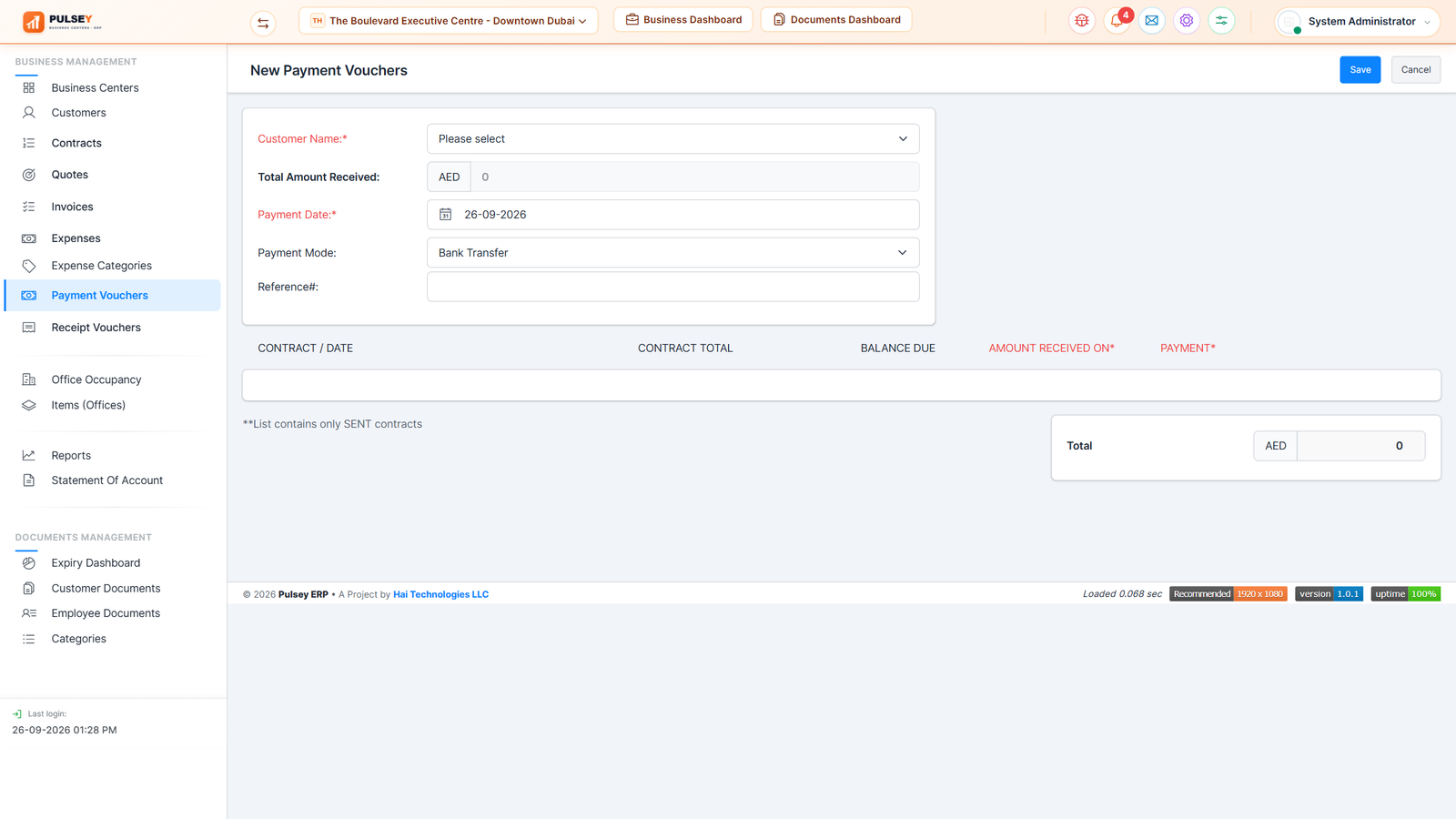1456x819 pixels.
Task: Click the Reports chart icon
Action: pyautogui.click(x=29, y=455)
